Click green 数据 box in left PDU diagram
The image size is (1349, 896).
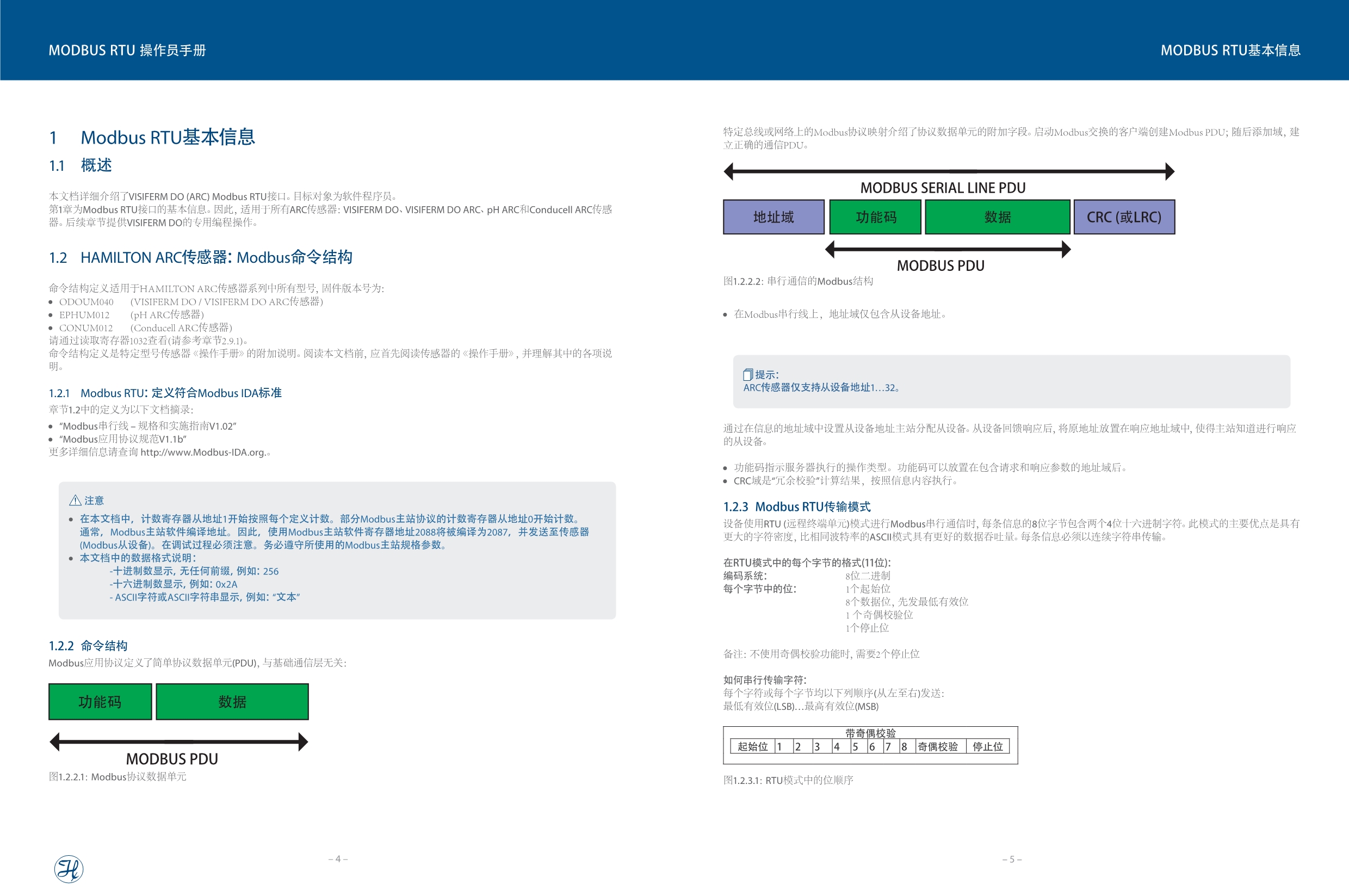232,702
